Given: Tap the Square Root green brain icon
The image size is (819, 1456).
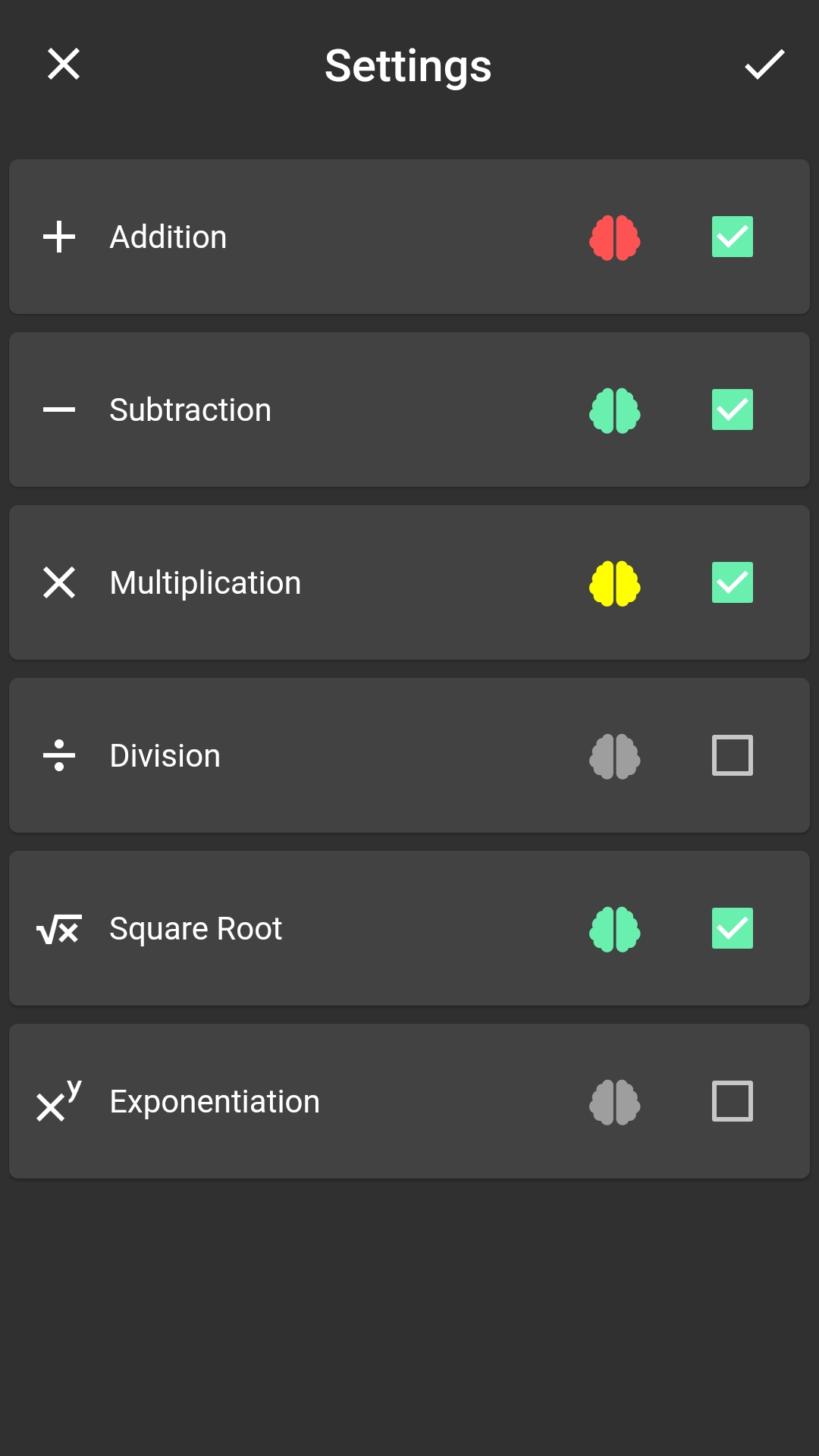Looking at the screenshot, I should (615, 929).
